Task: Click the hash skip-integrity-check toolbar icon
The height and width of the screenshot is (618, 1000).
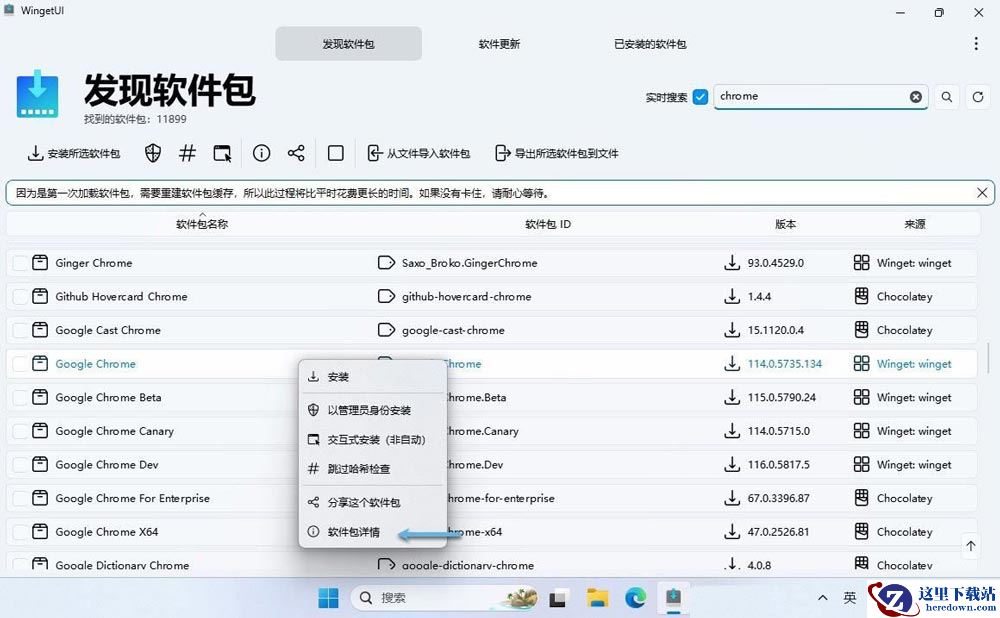Action: click(x=187, y=153)
